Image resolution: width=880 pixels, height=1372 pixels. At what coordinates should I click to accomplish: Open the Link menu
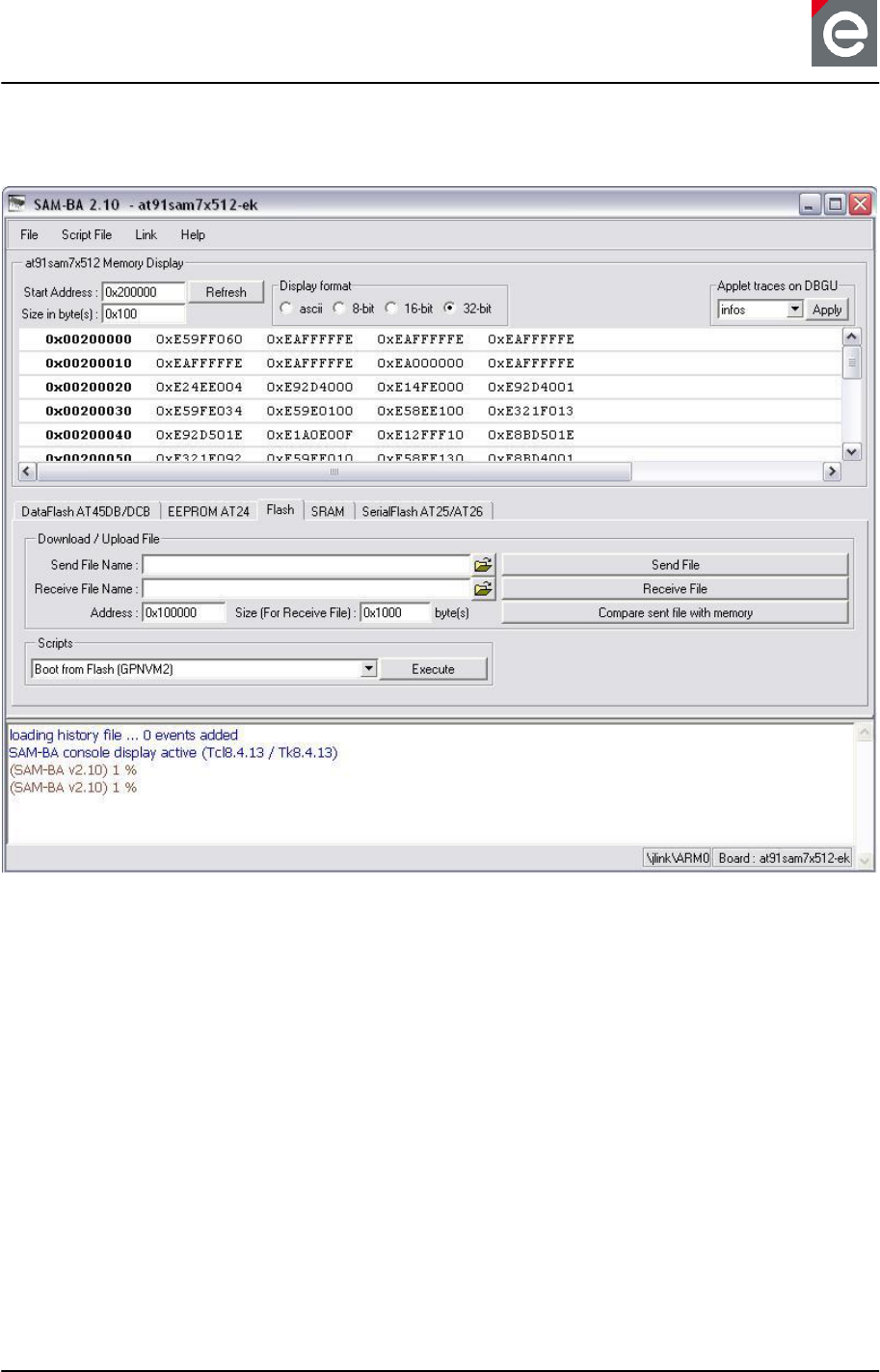click(x=146, y=234)
